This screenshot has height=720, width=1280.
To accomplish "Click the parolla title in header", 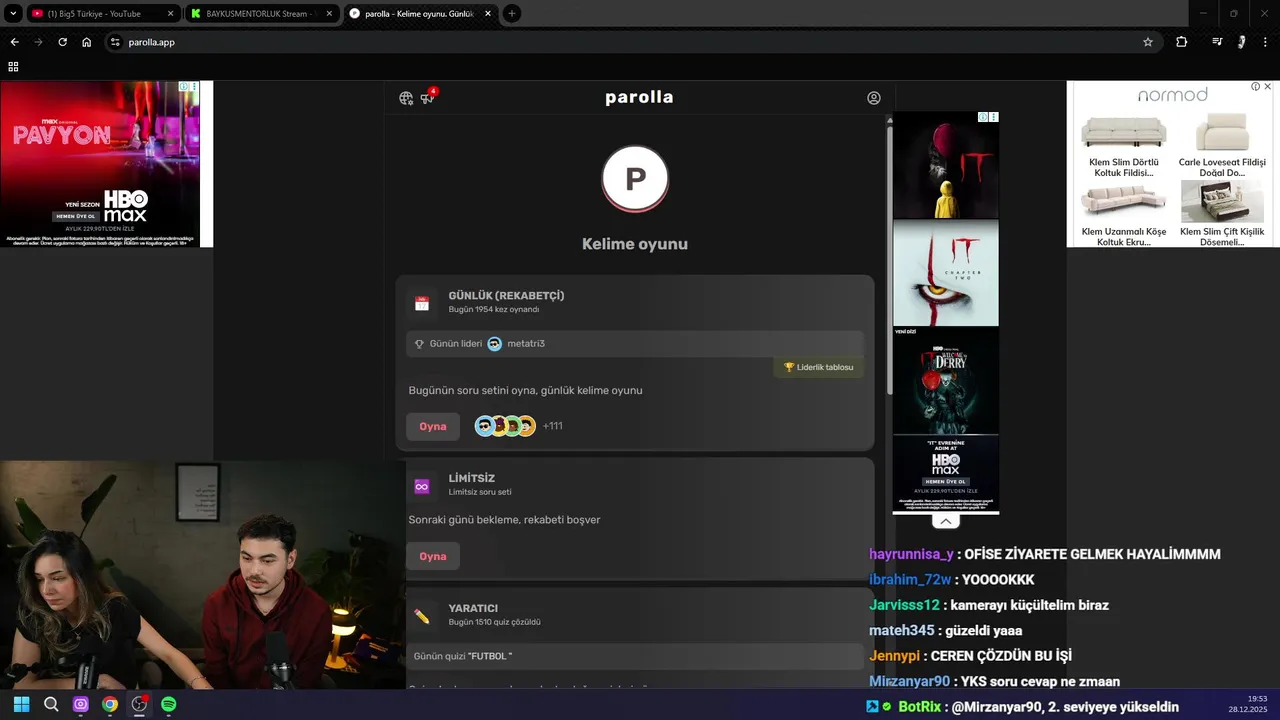I will [639, 97].
